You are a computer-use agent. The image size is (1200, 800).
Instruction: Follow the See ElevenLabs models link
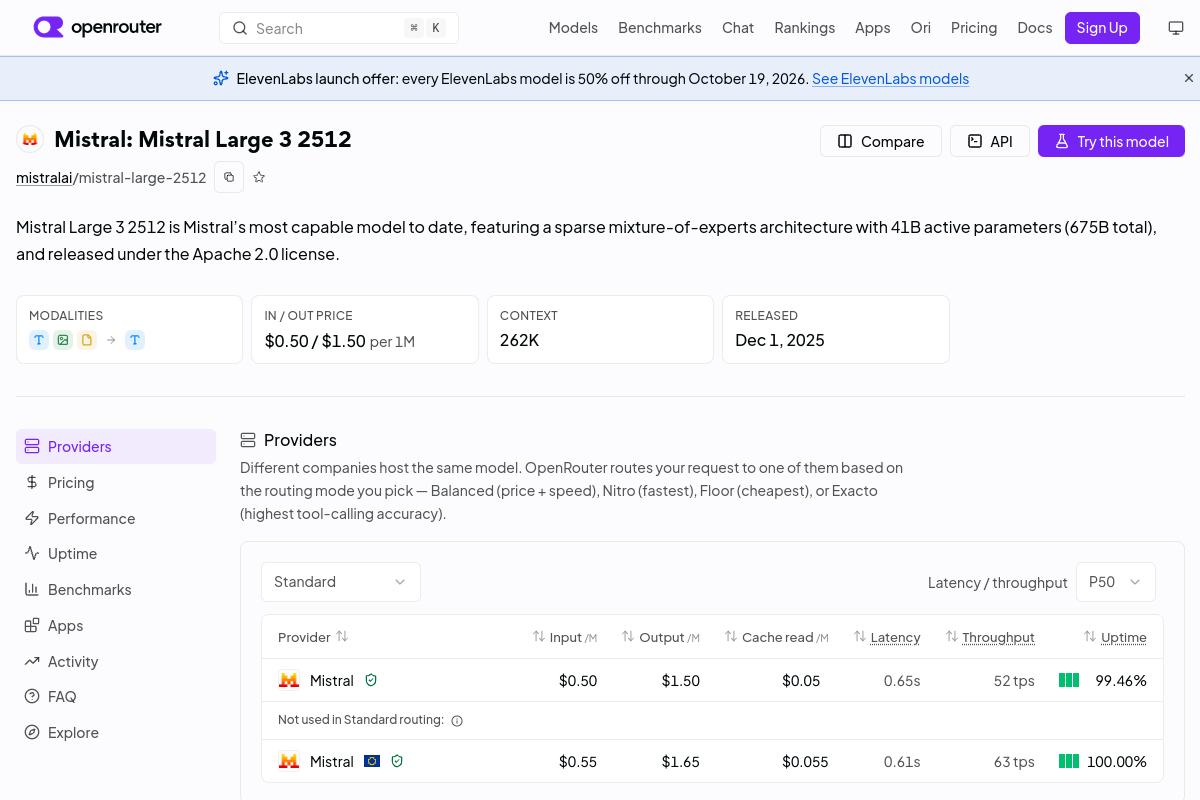[x=890, y=78]
